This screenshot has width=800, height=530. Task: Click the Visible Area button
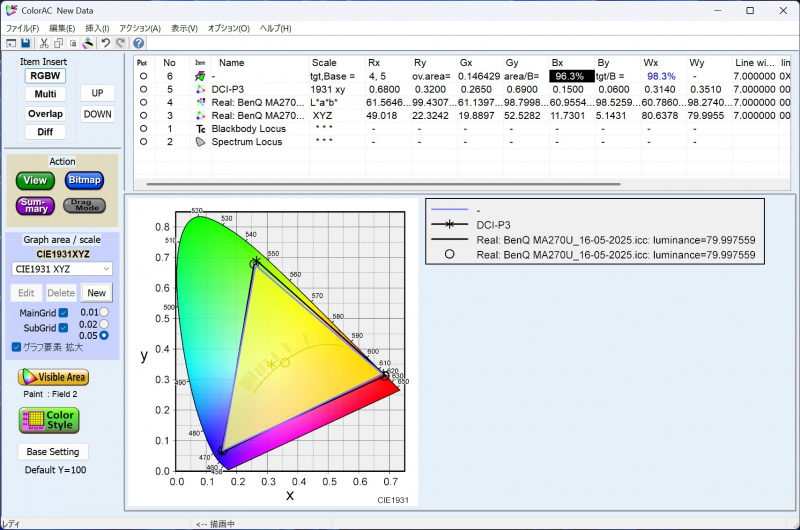53,377
